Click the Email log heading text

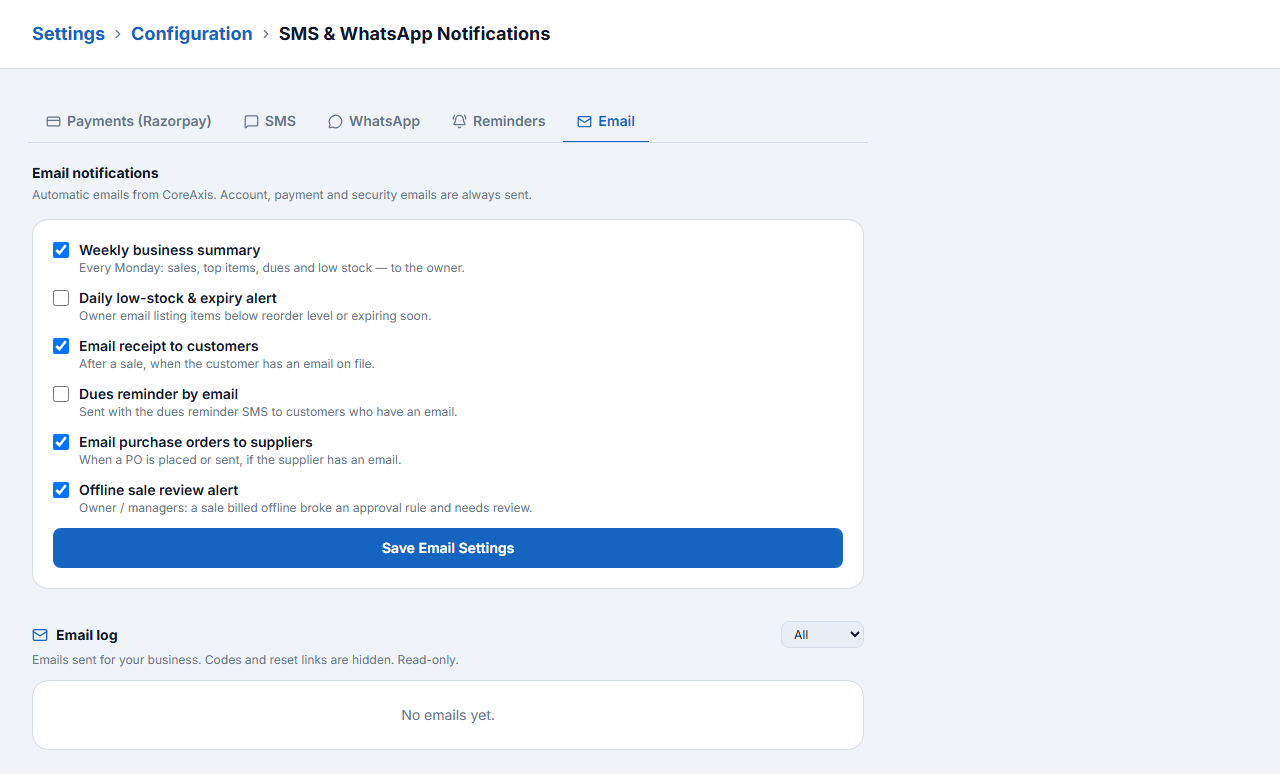87,635
